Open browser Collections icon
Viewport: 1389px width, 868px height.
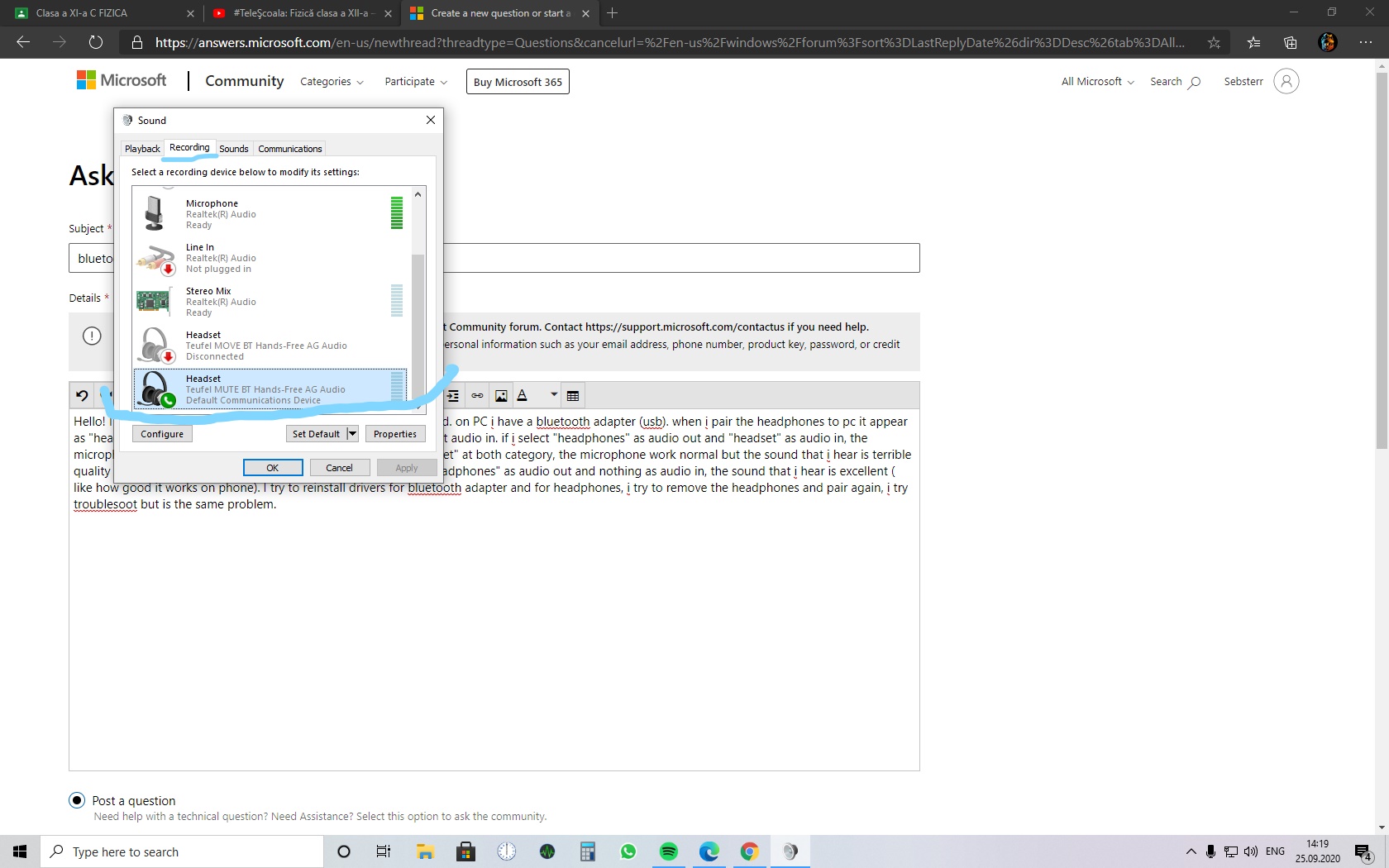pyautogui.click(x=1291, y=43)
